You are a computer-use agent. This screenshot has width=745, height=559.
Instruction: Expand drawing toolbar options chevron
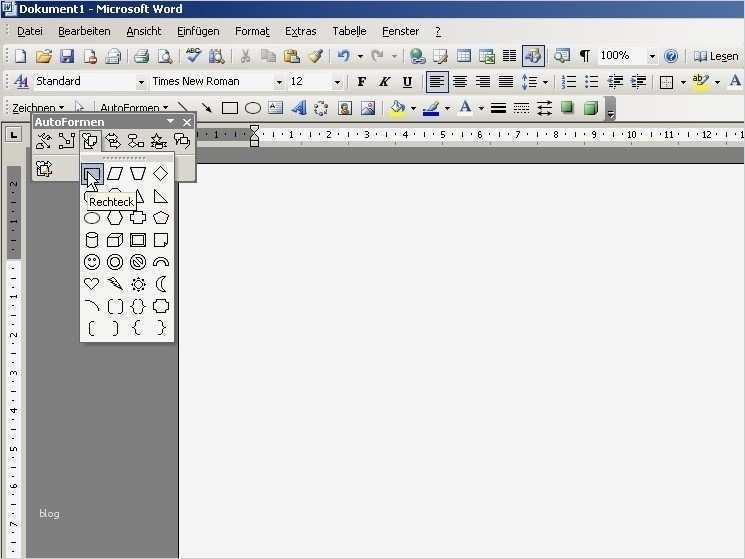(x=611, y=109)
